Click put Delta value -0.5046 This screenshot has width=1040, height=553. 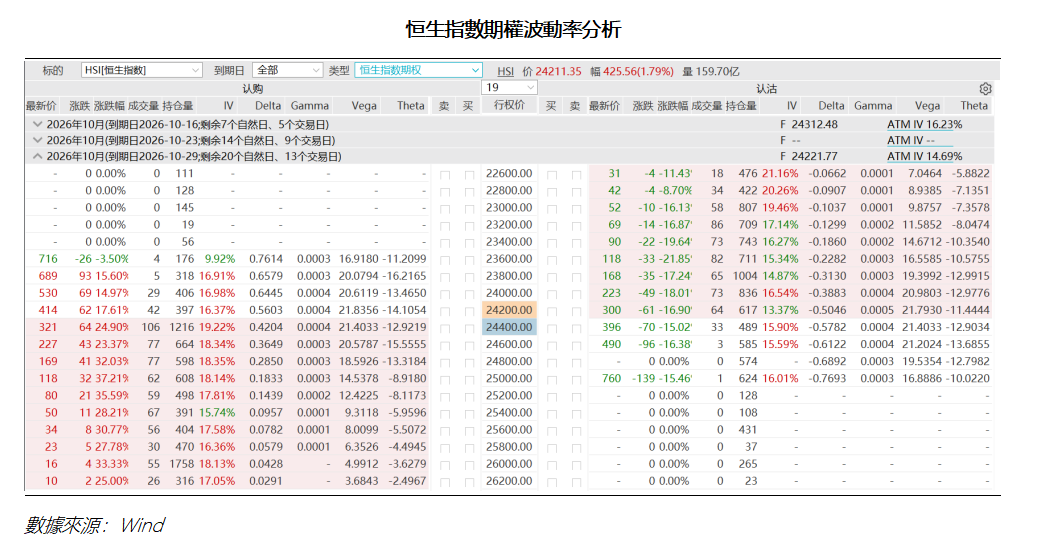[827, 310]
